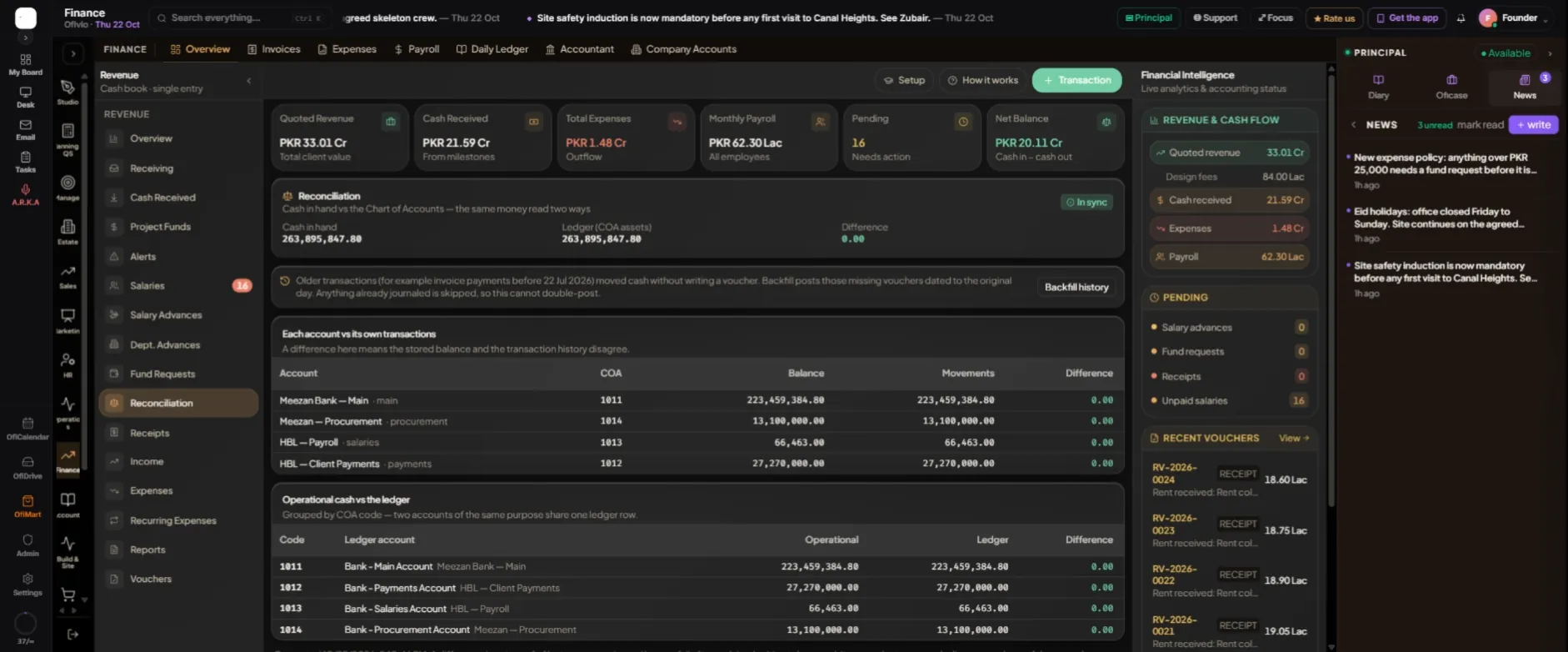Image resolution: width=1568 pixels, height=652 pixels.
Task: Go to Tasks in the left rail
Action: [x=26, y=162]
